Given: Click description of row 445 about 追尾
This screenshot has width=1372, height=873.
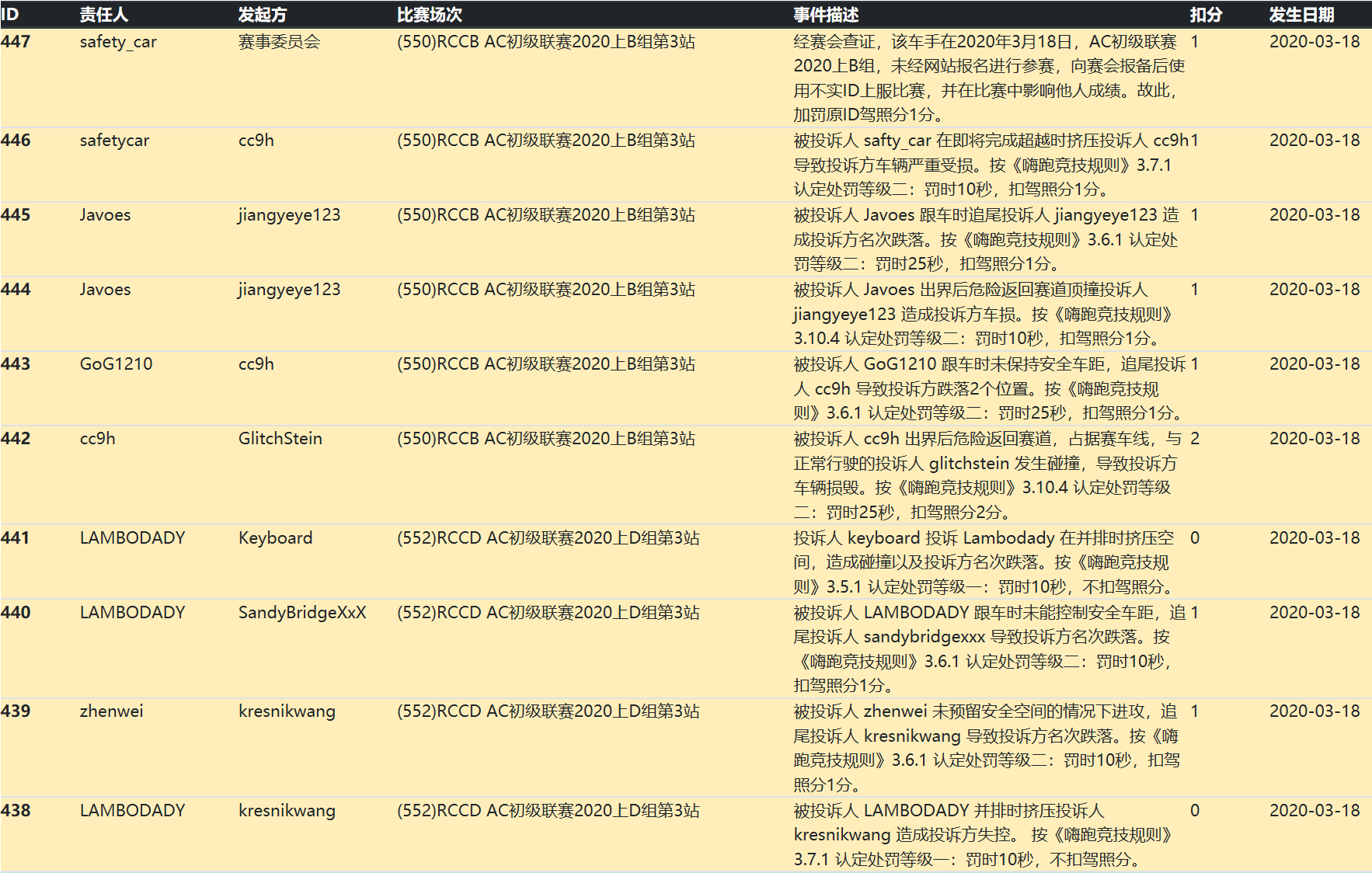Looking at the screenshot, I should pos(986,239).
